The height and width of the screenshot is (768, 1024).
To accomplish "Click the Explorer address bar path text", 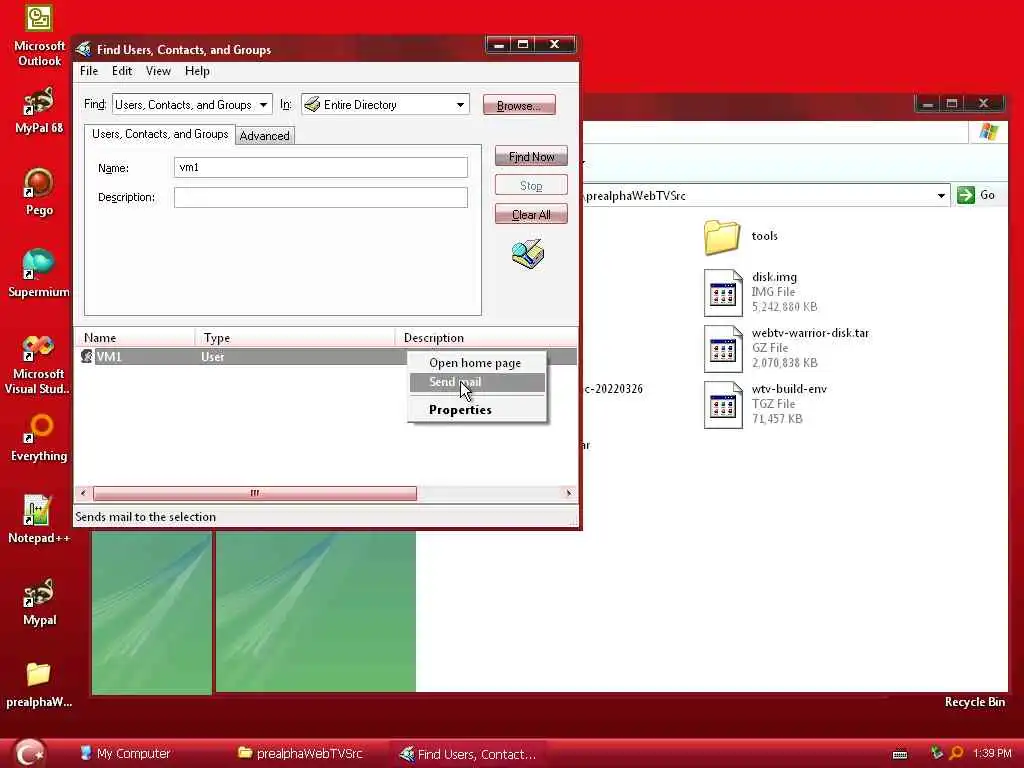I will click(635, 196).
